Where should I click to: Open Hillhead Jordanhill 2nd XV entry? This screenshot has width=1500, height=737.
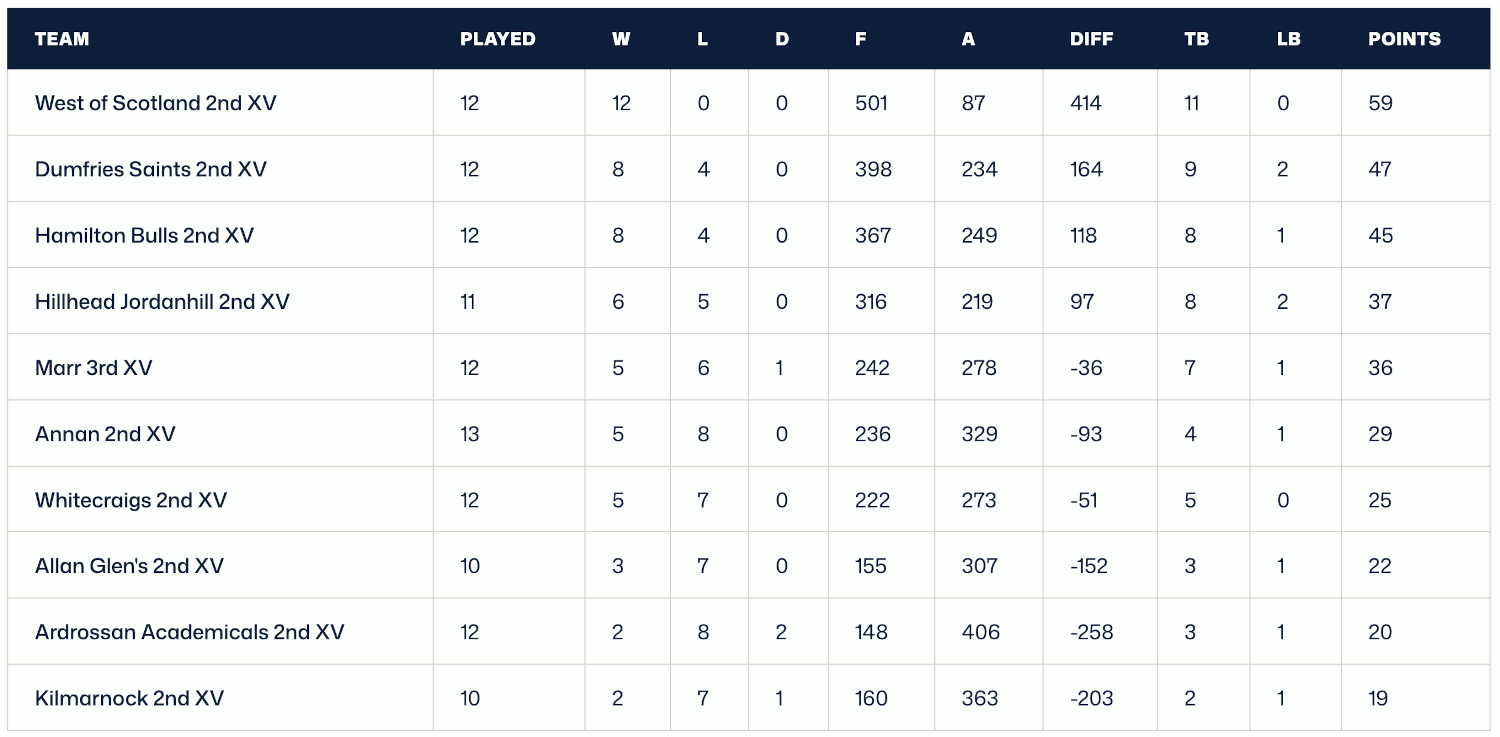tap(162, 302)
